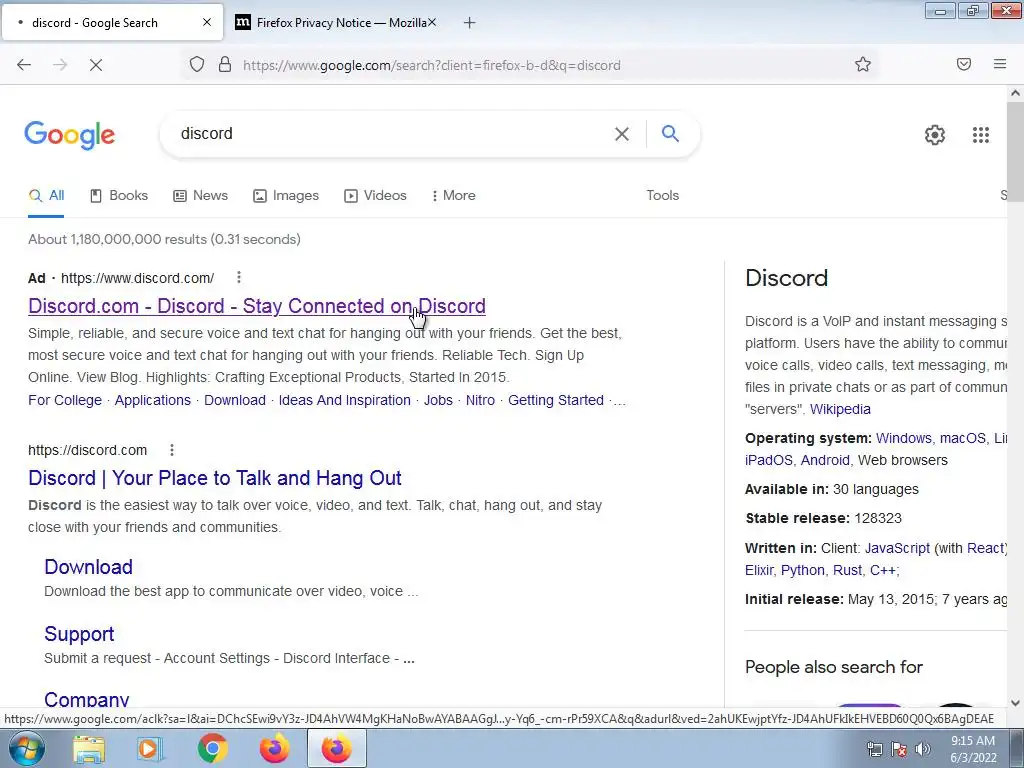Launch Windows Media Player from taskbar
Screen dimensions: 1024x768
point(149,750)
